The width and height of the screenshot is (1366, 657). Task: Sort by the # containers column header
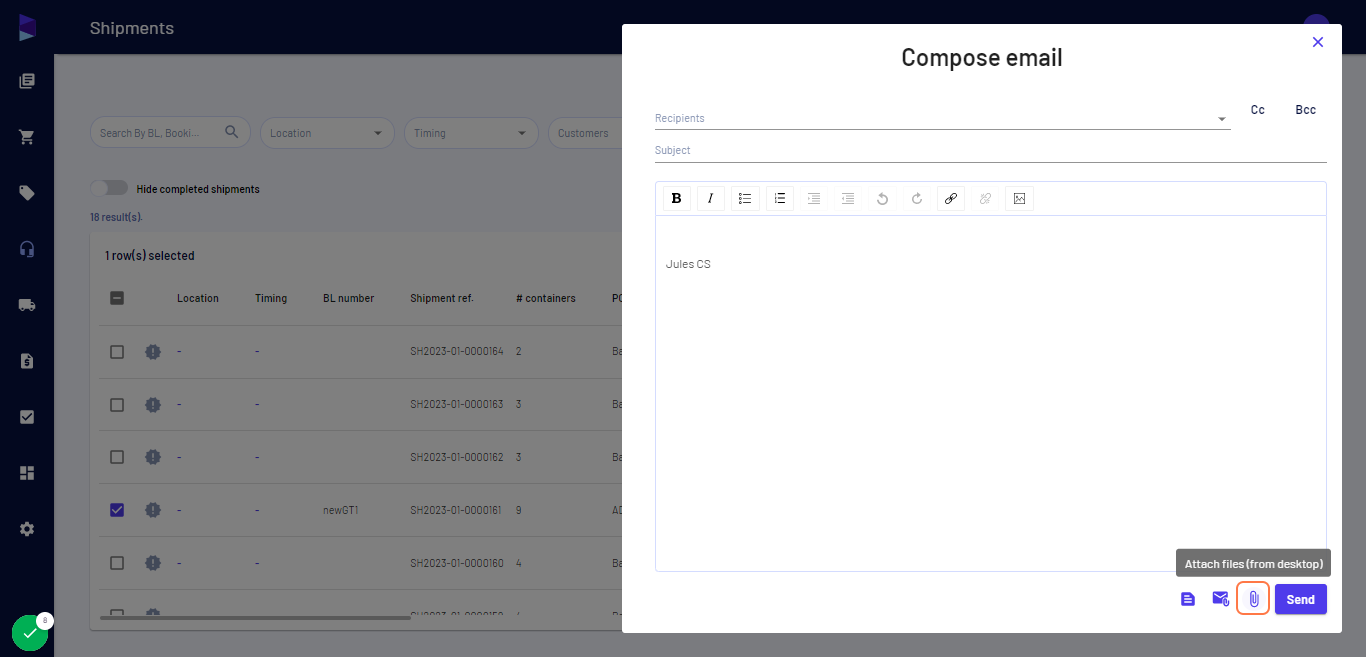click(x=546, y=298)
